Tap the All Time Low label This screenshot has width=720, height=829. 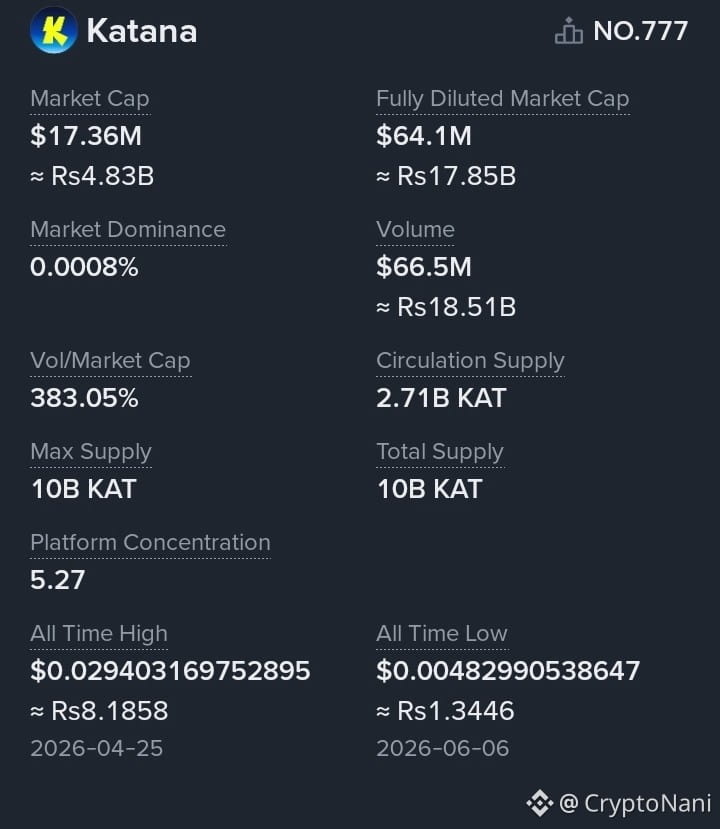tap(442, 634)
